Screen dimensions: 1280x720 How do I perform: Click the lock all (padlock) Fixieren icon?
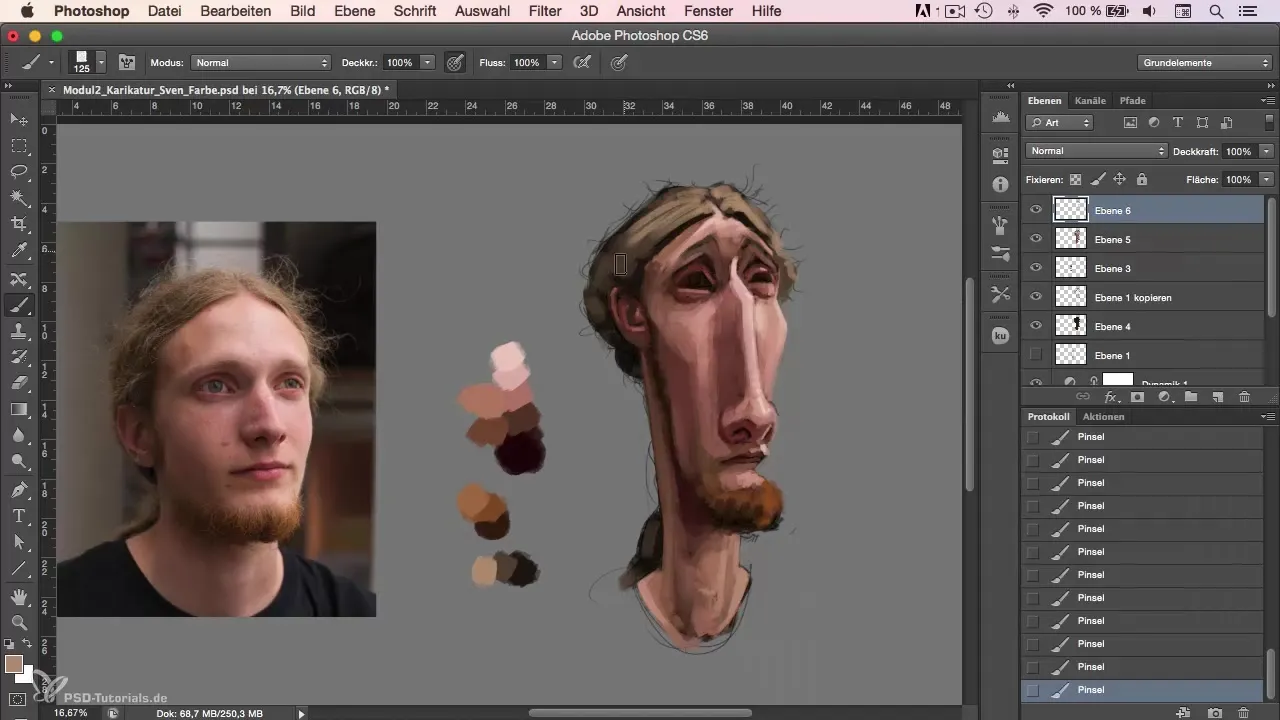[x=1142, y=180]
